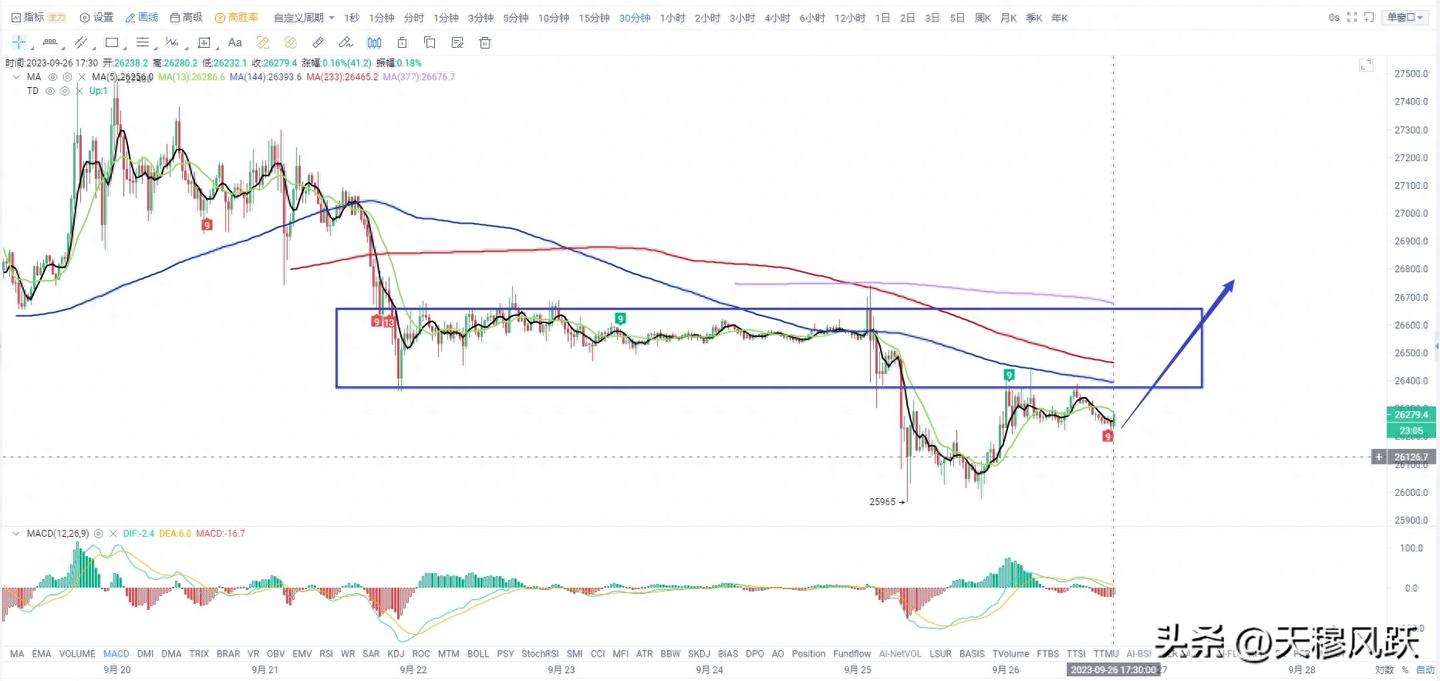Viewport: 1440px width, 681px height.
Task: Toggle TD indicator visibility eye
Action: click(x=50, y=90)
